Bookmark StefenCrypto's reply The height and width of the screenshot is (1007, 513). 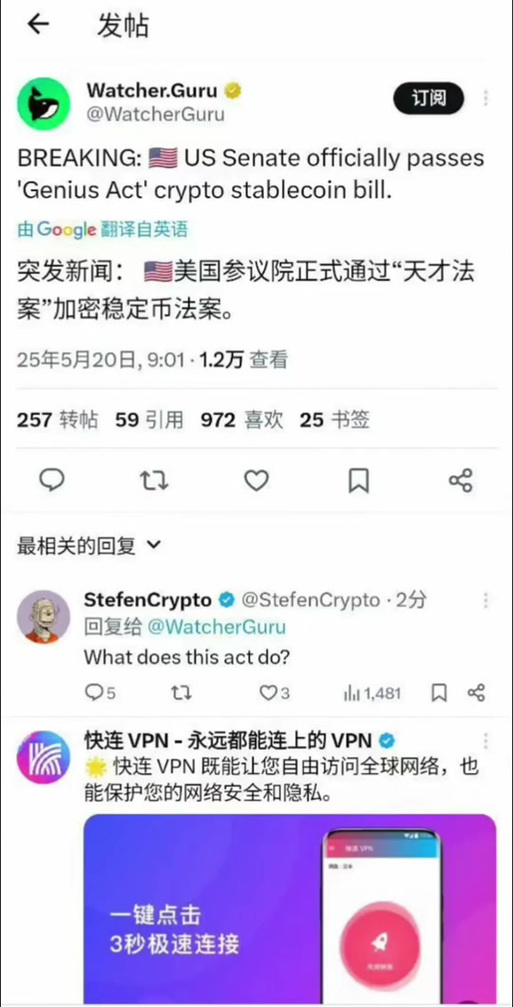click(x=439, y=693)
